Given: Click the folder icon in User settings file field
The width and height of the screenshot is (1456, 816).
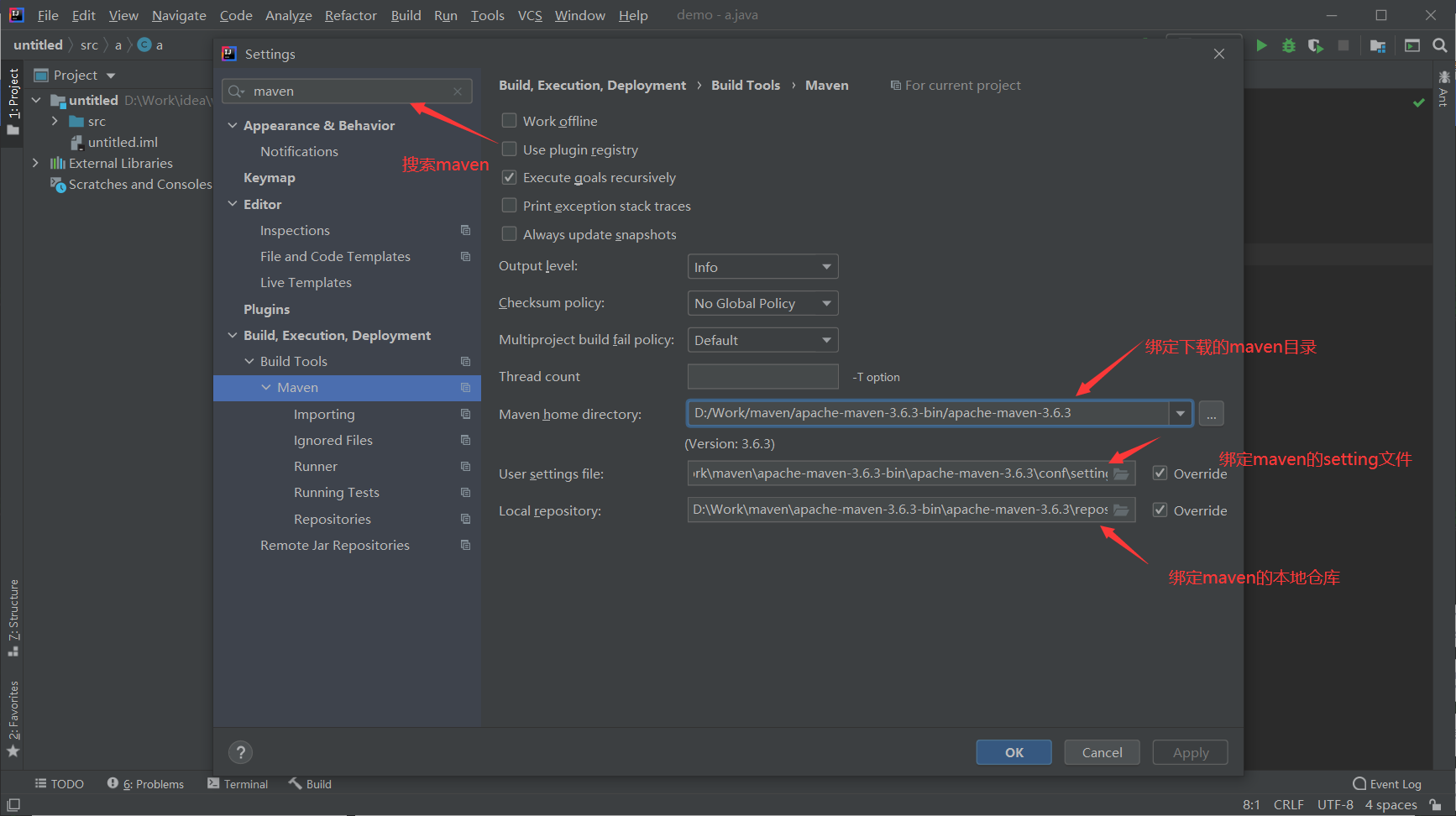Looking at the screenshot, I should (x=1121, y=473).
